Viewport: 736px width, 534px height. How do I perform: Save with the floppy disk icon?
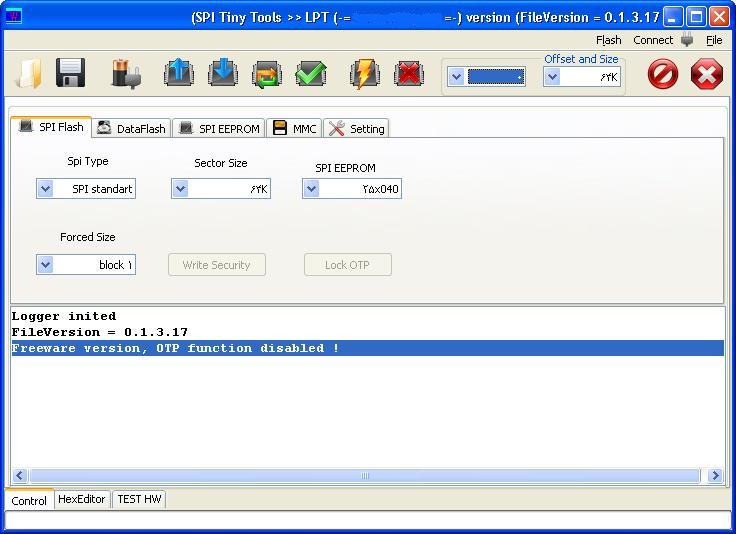tap(70, 73)
